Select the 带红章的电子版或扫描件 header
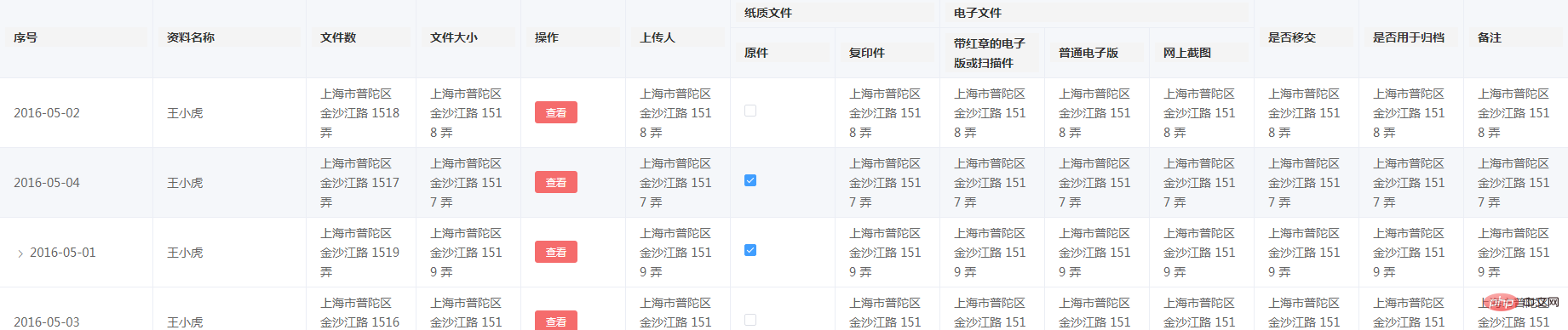Image resolution: width=1568 pixels, height=330 pixels. click(x=990, y=53)
